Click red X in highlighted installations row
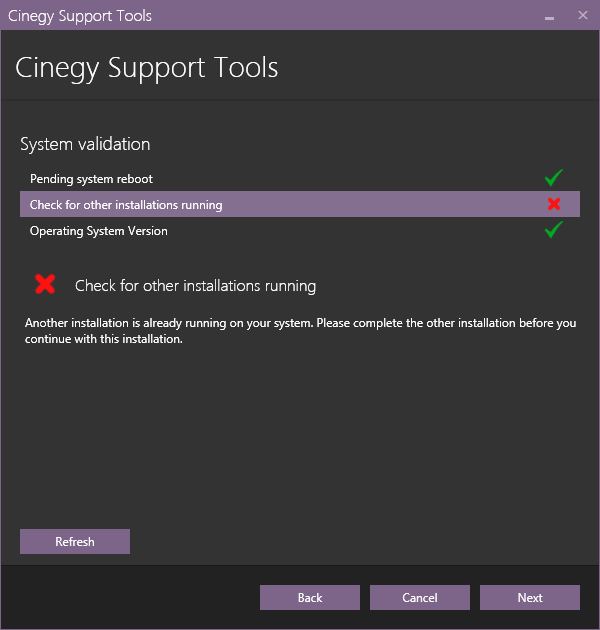The height and width of the screenshot is (630, 600). (554, 204)
